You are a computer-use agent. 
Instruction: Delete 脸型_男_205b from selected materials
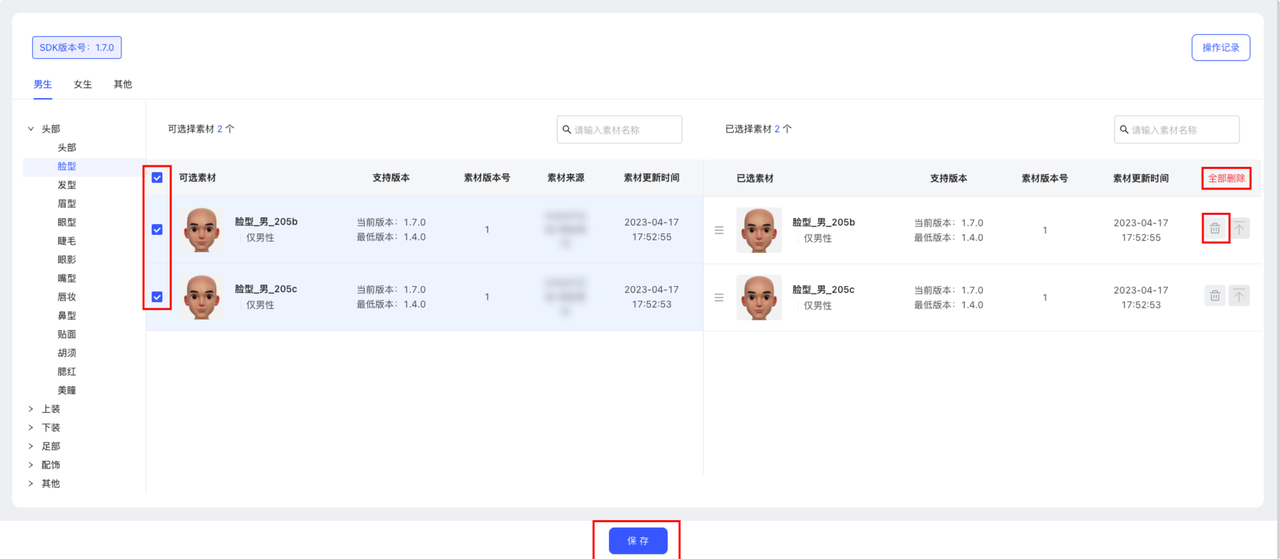(1215, 229)
